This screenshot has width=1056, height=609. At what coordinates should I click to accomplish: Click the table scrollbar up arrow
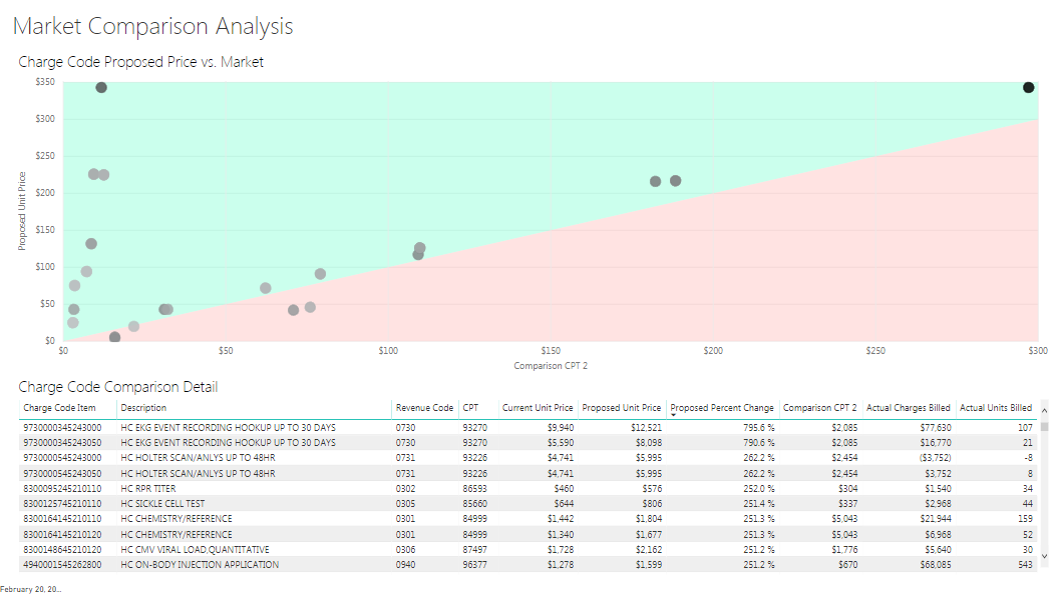point(1045,410)
